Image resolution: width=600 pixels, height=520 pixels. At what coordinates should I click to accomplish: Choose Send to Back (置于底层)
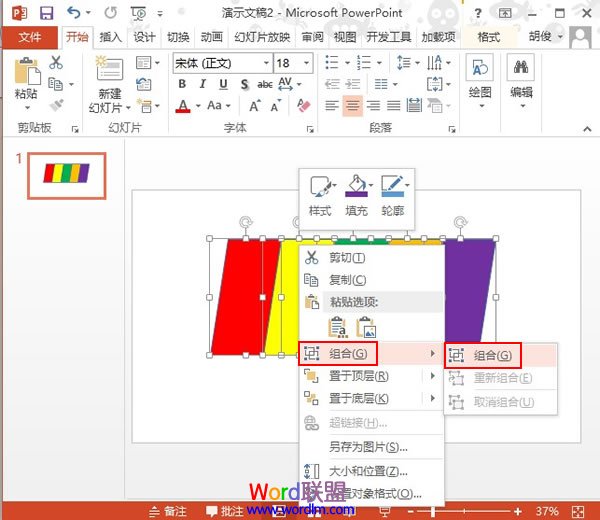[371, 398]
